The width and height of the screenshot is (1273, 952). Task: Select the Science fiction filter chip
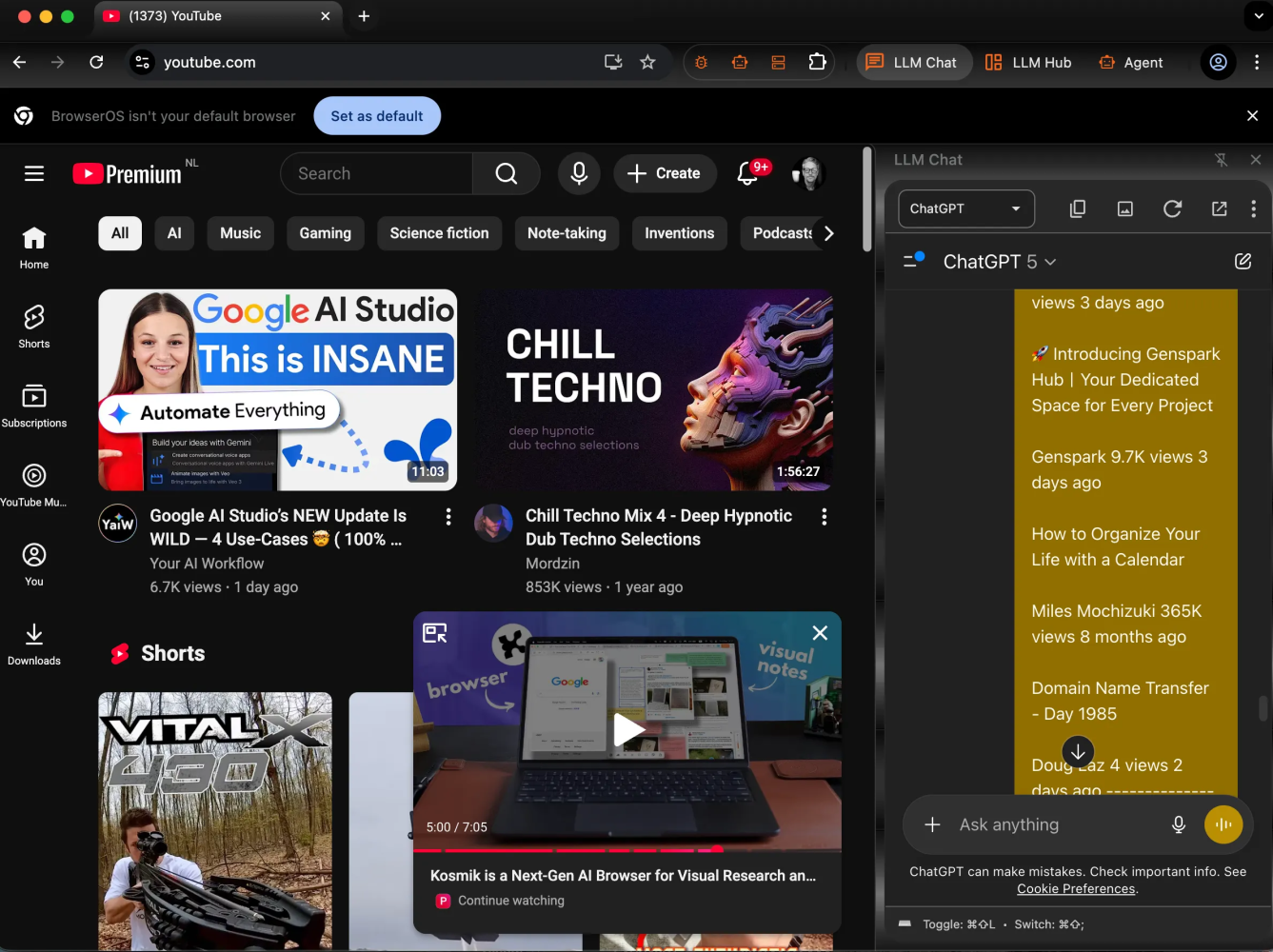click(439, 233)
